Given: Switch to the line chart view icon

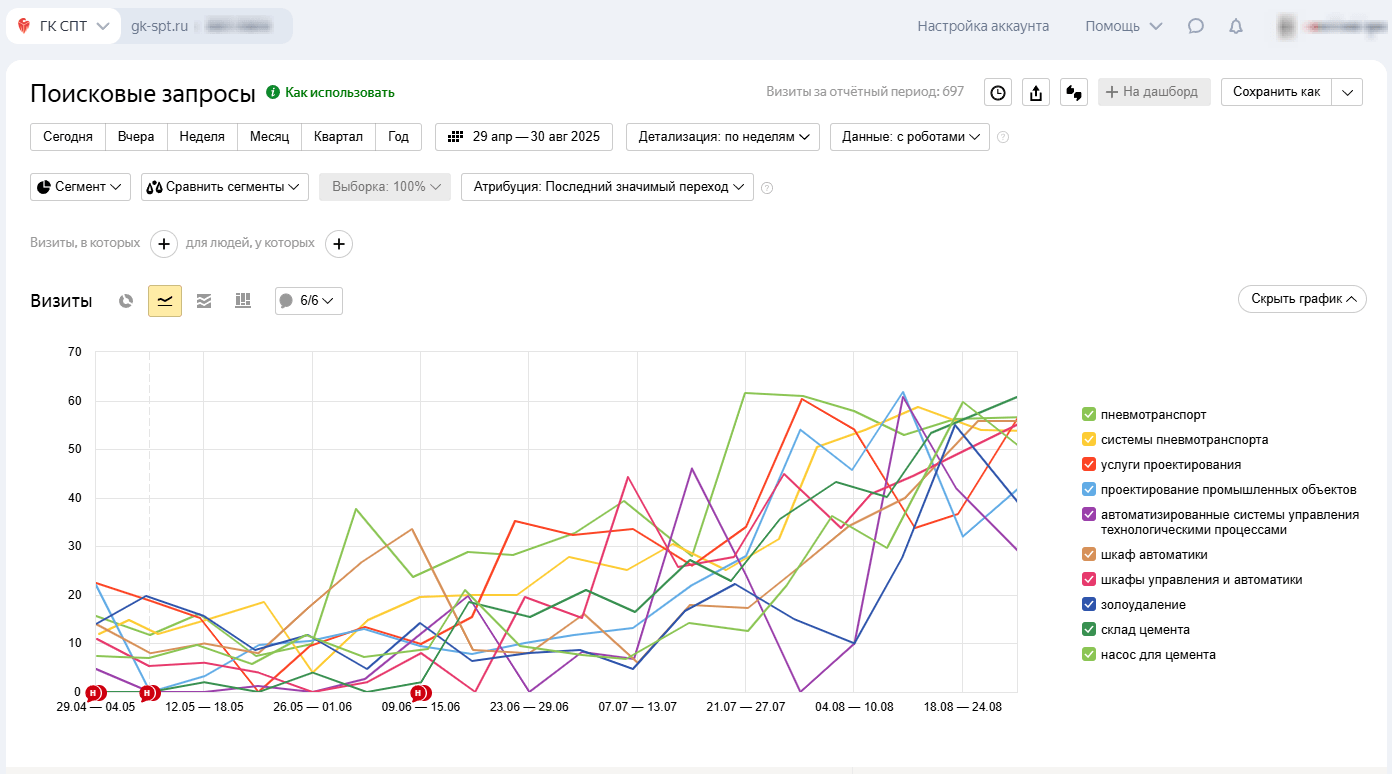Looking at the screenshot, I should (165, 301).
